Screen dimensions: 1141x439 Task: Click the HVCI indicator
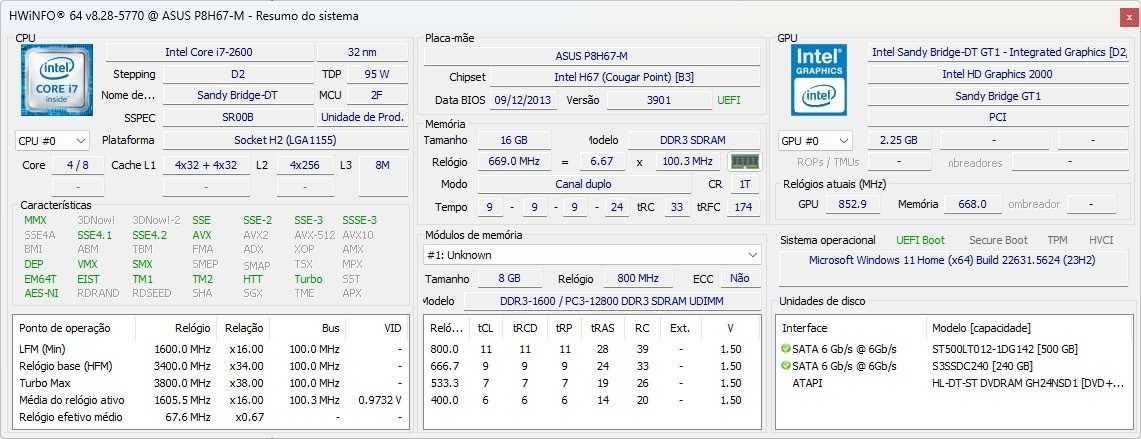click(1101, 240)
